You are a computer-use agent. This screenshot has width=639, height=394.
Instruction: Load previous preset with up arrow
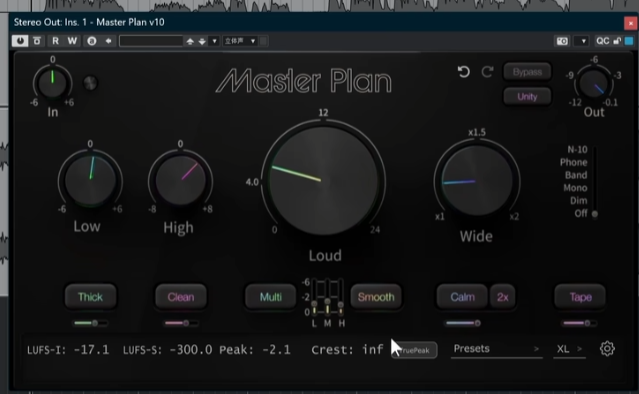190,41
